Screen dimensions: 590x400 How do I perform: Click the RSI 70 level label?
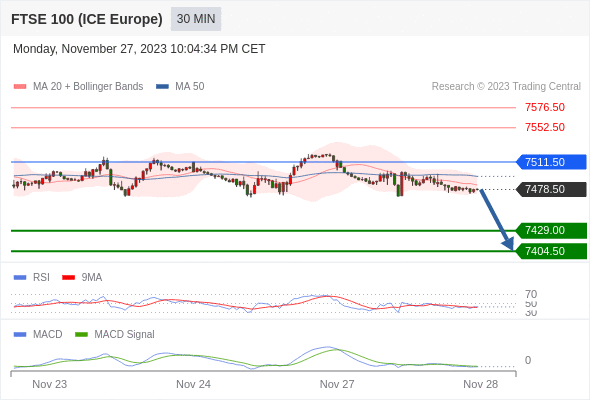[x=531, y=294]
